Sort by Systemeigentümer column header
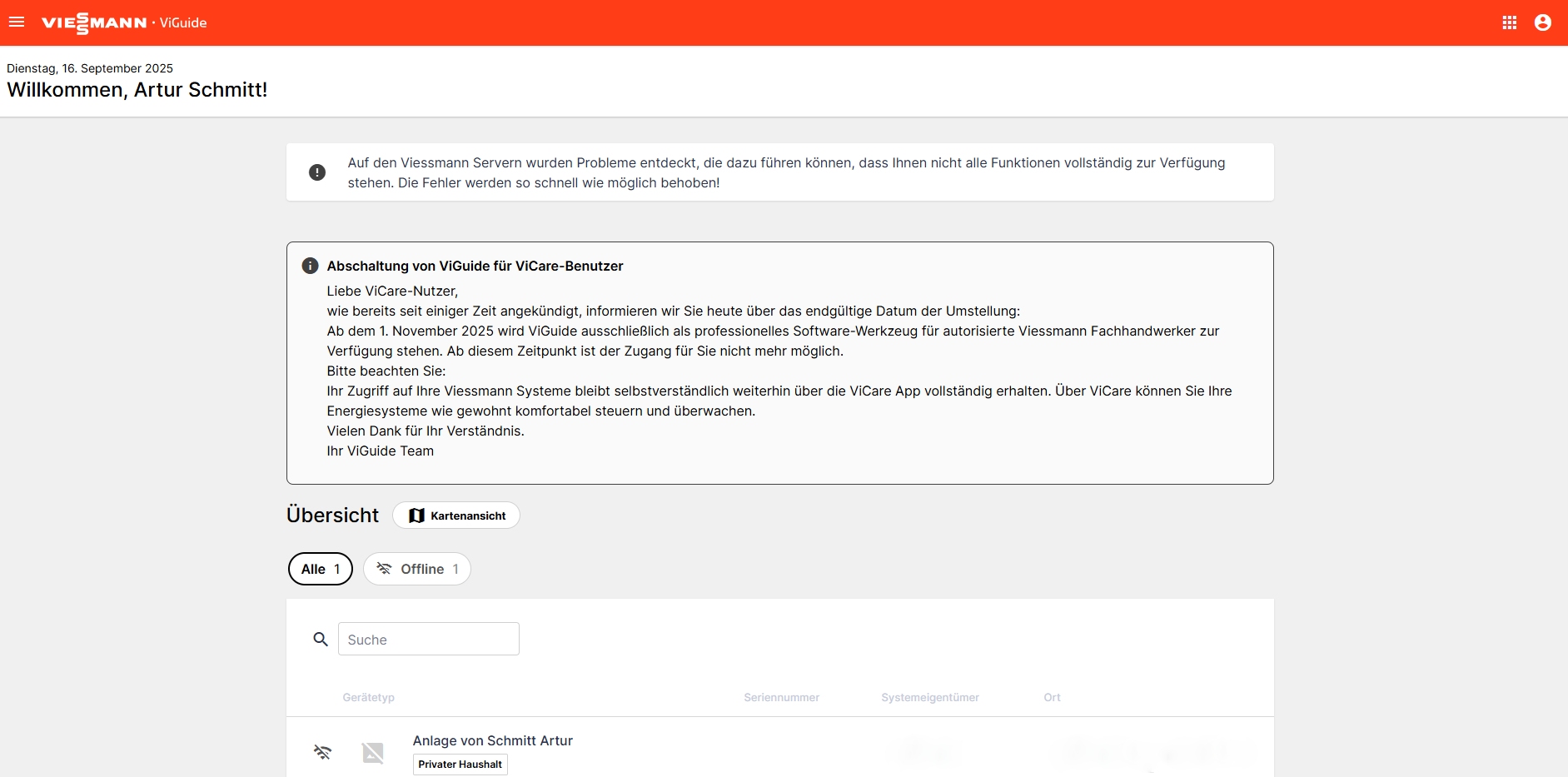 [929, 698]
